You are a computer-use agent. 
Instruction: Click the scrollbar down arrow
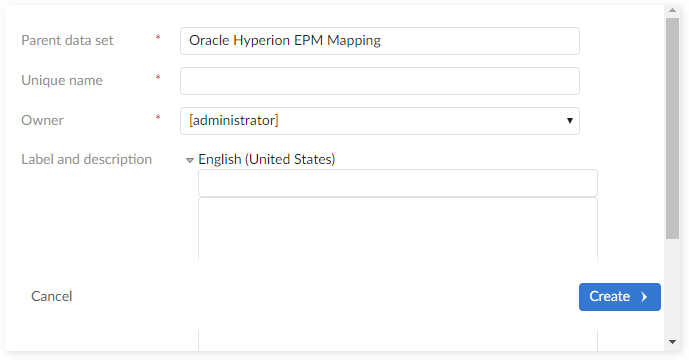click(x=672, y=342)
